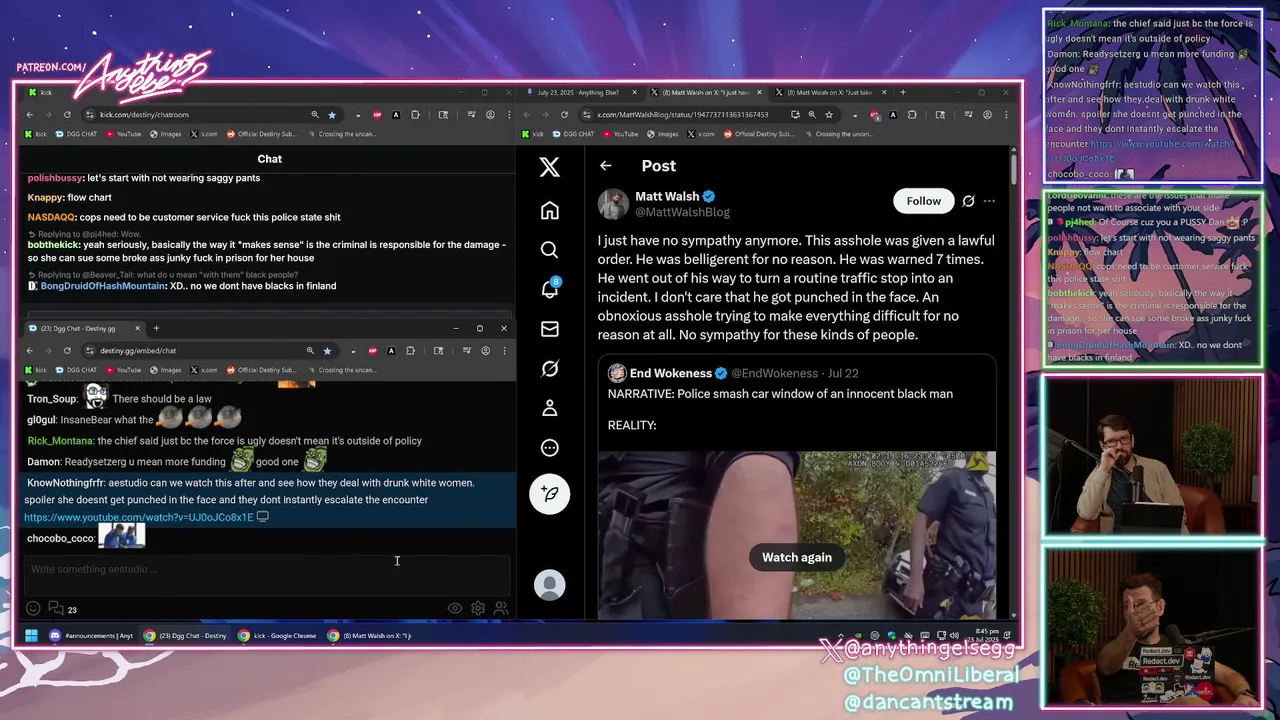Toggle bookmark star in destiny.gg window
1280x720 pixels.
(326, 351)
